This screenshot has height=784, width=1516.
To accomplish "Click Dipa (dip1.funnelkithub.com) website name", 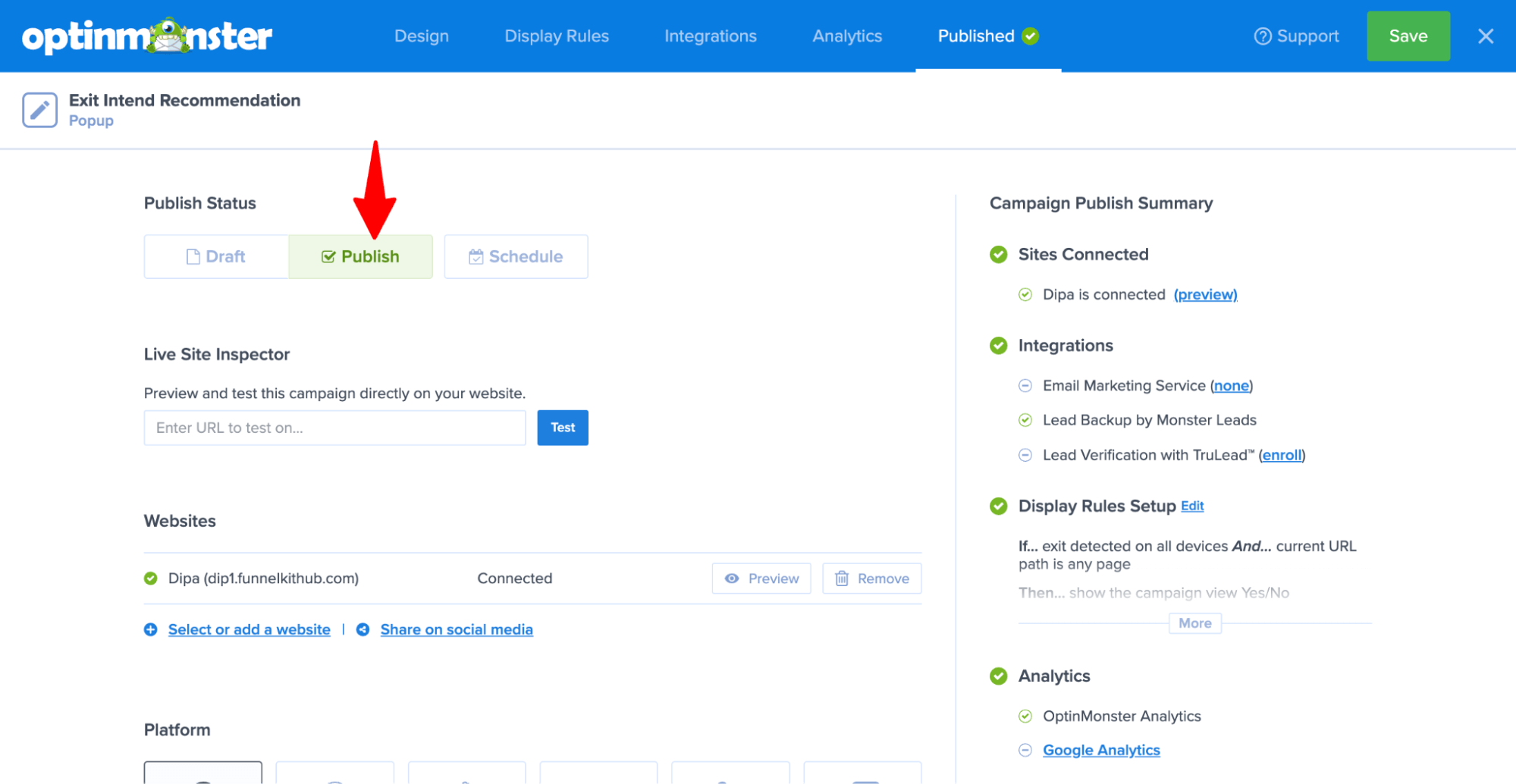I will (x=263, y=579).
